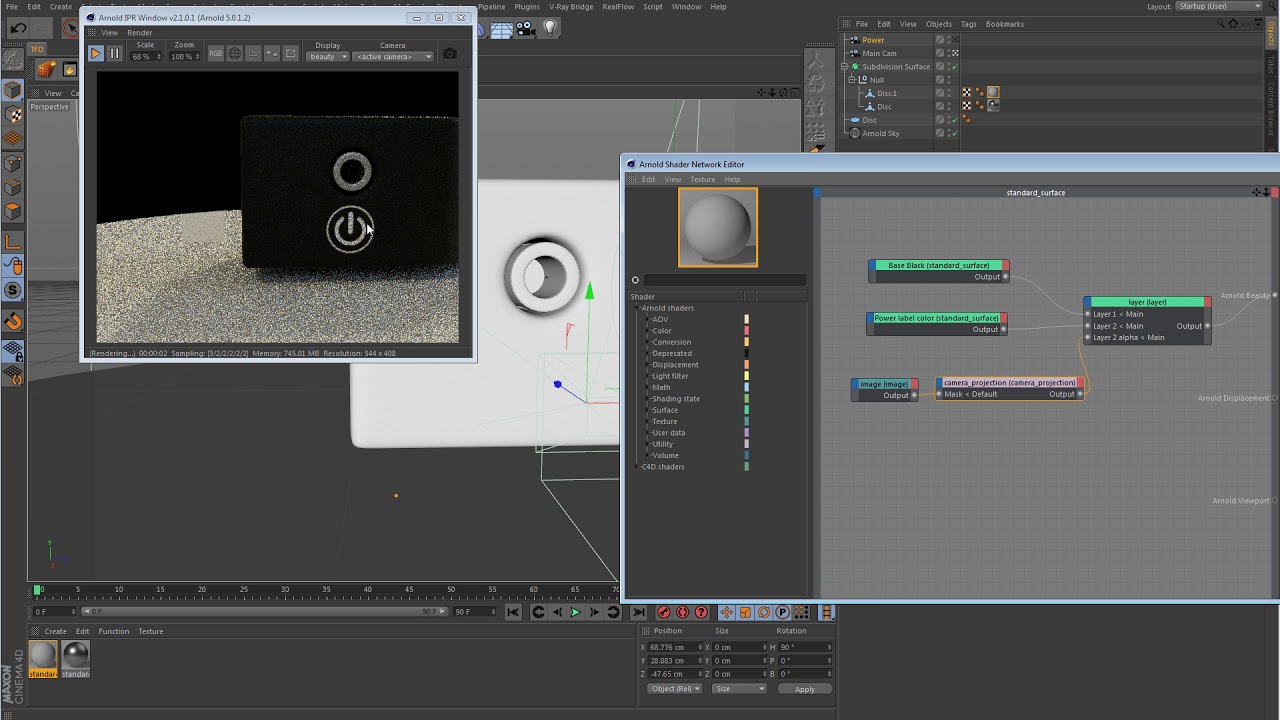This screenshot has height=720, width=1280.
Task: Toggle Power camera layer box
Action: (940, 40)
